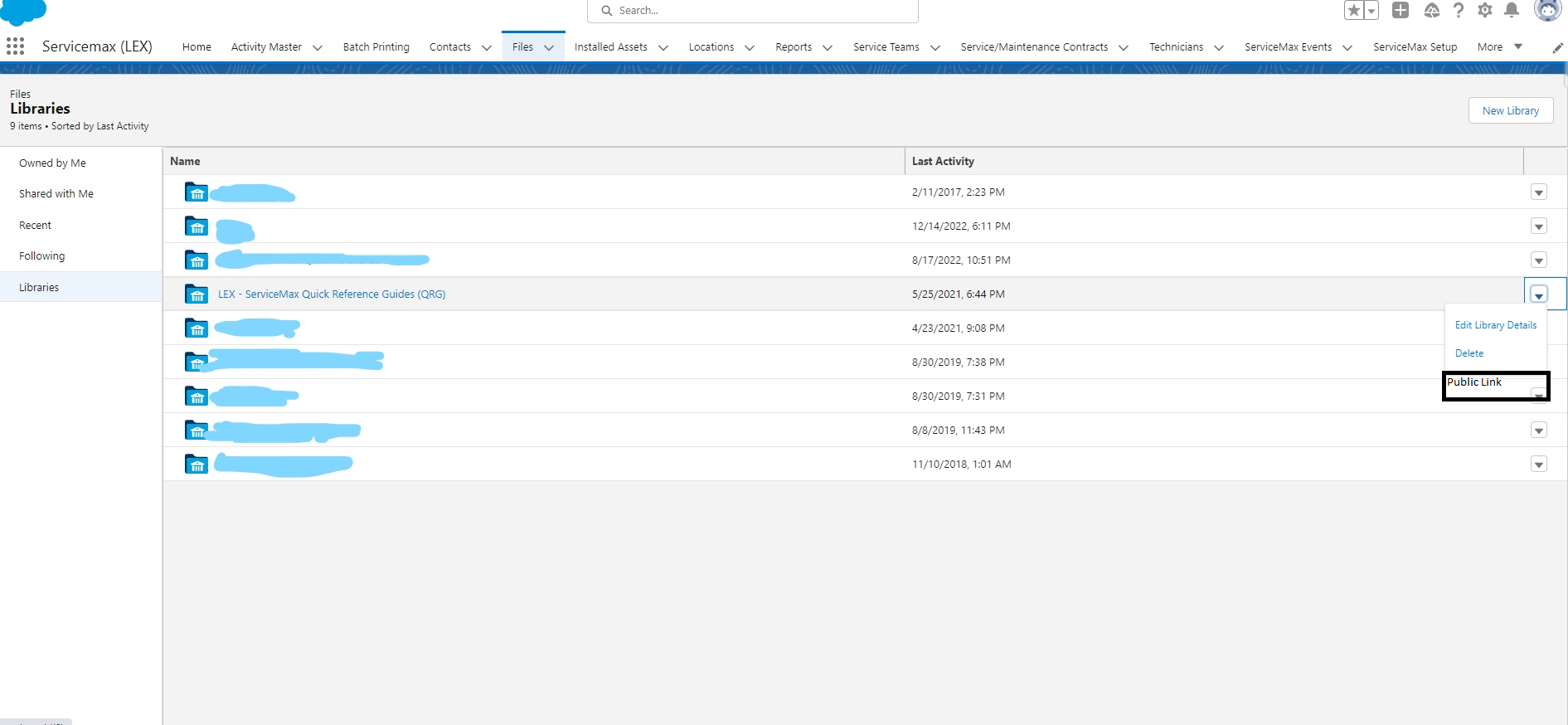Select Public Link menu option
1568x725 pixels.
[x=1474, y=382]
